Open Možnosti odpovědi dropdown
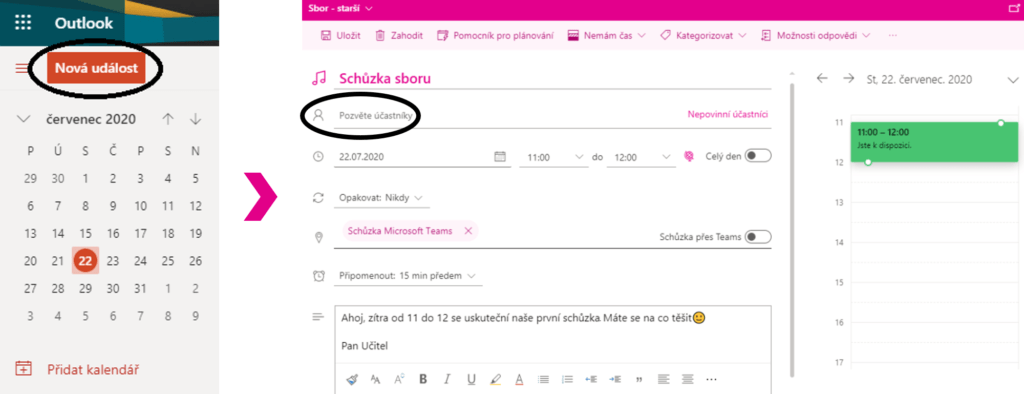The image size is (1024, 394). click(816, 35)
